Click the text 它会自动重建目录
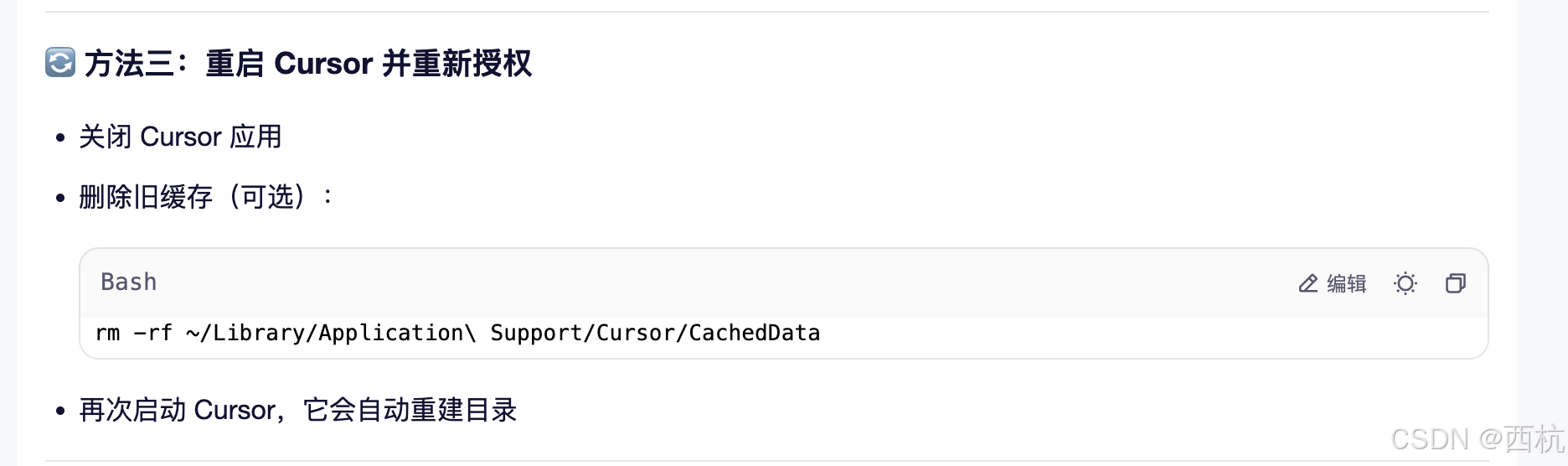1568x466 pixels. (410, 410)
